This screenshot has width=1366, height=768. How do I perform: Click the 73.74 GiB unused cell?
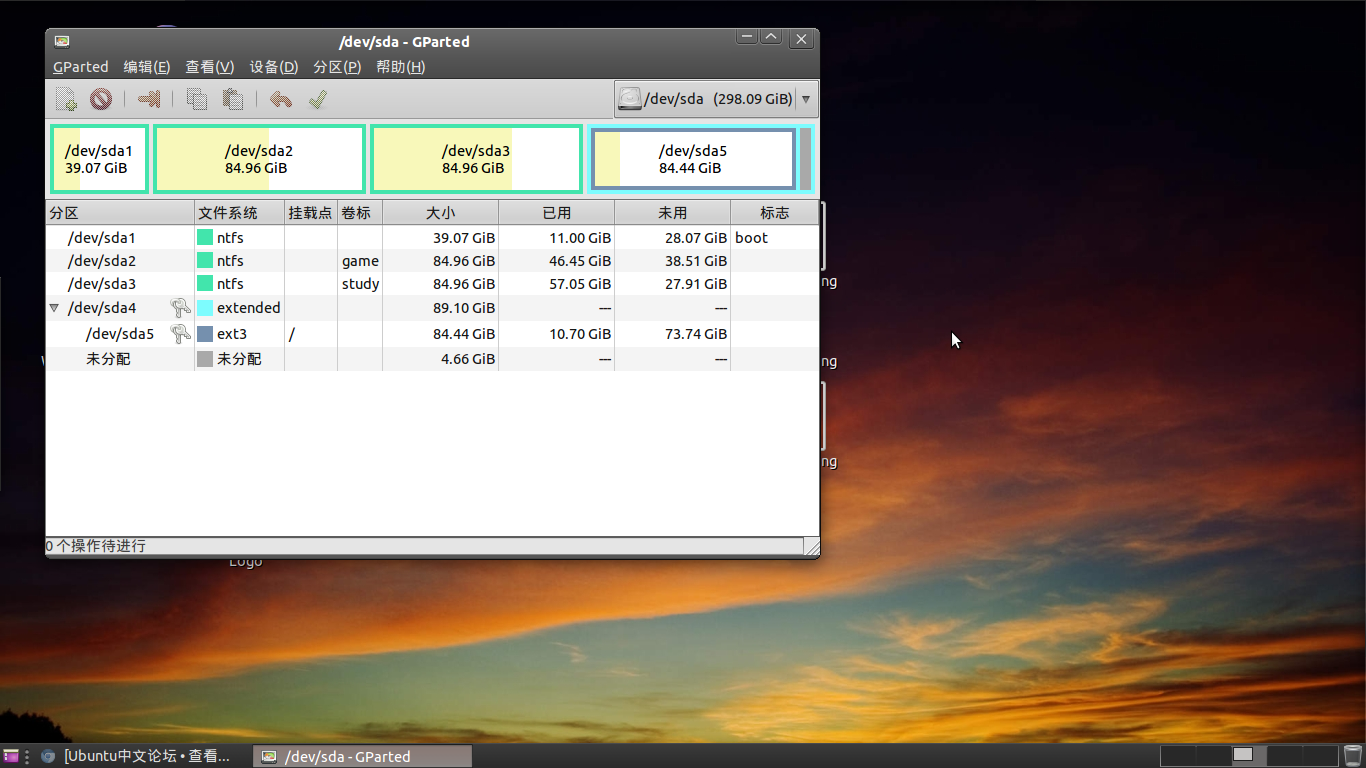point(672,334)
